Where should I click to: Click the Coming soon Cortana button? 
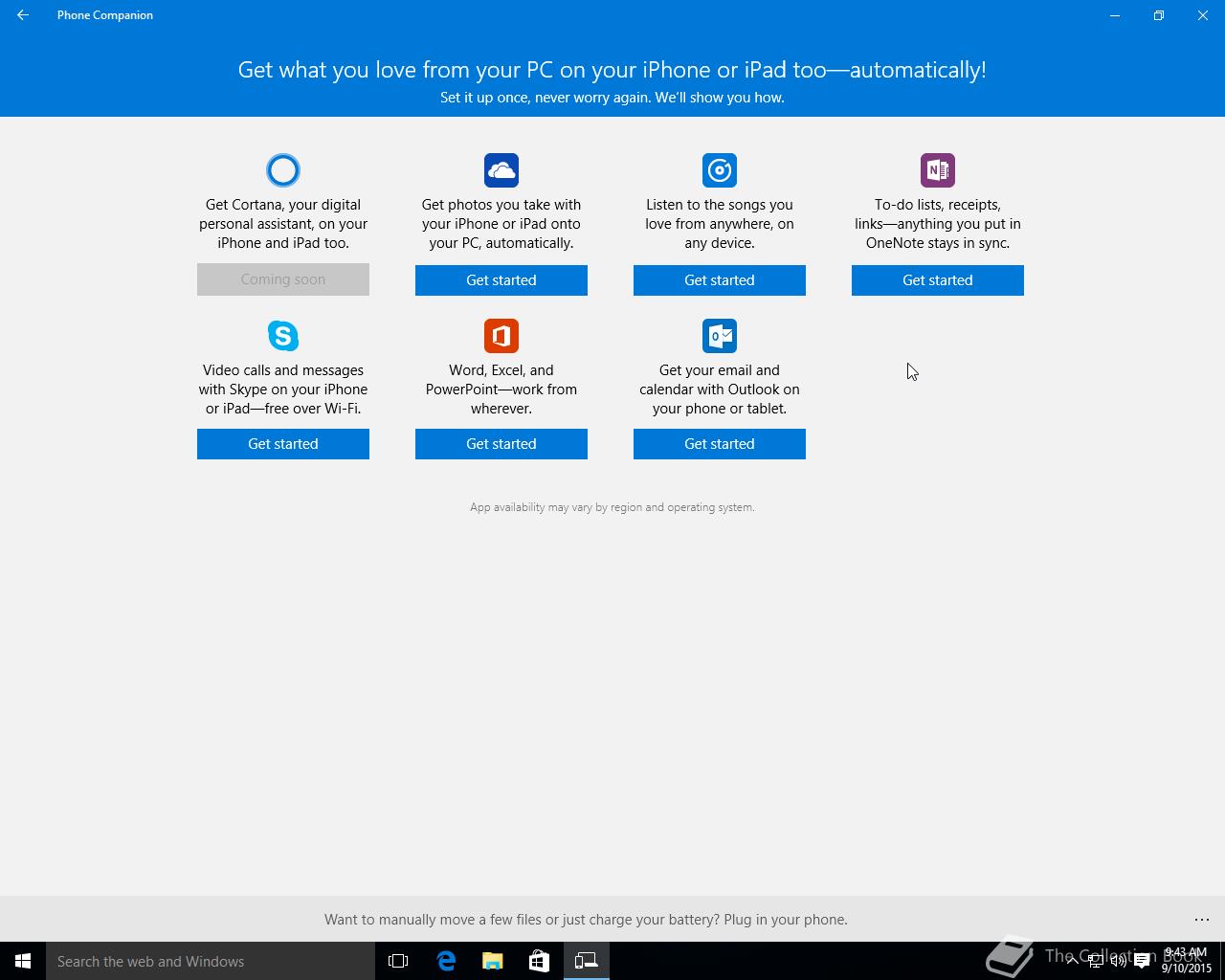283,279
